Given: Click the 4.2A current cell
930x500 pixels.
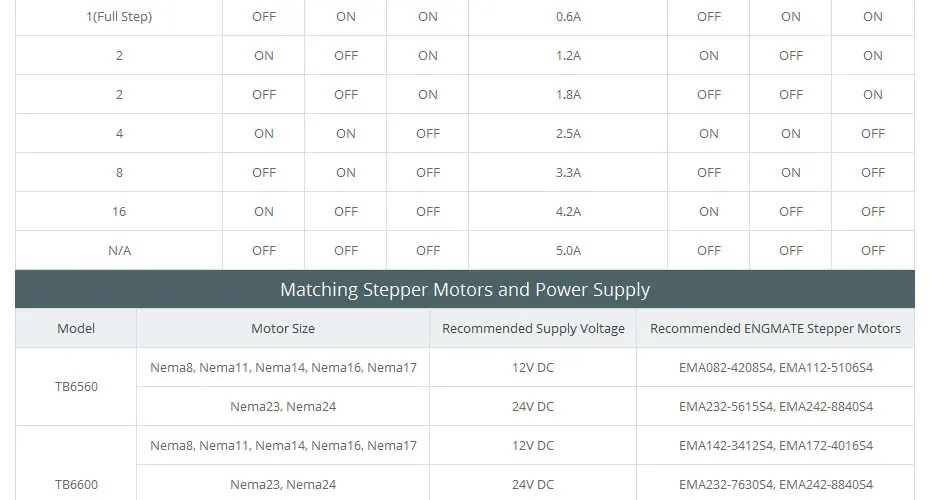Looking at the screenshot, I should coord(568,211).
